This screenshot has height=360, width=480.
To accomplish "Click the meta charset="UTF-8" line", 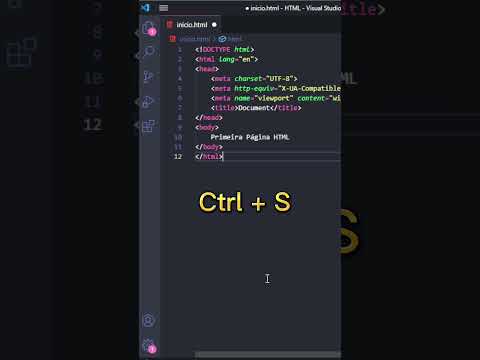I will [x=254, y=79].
